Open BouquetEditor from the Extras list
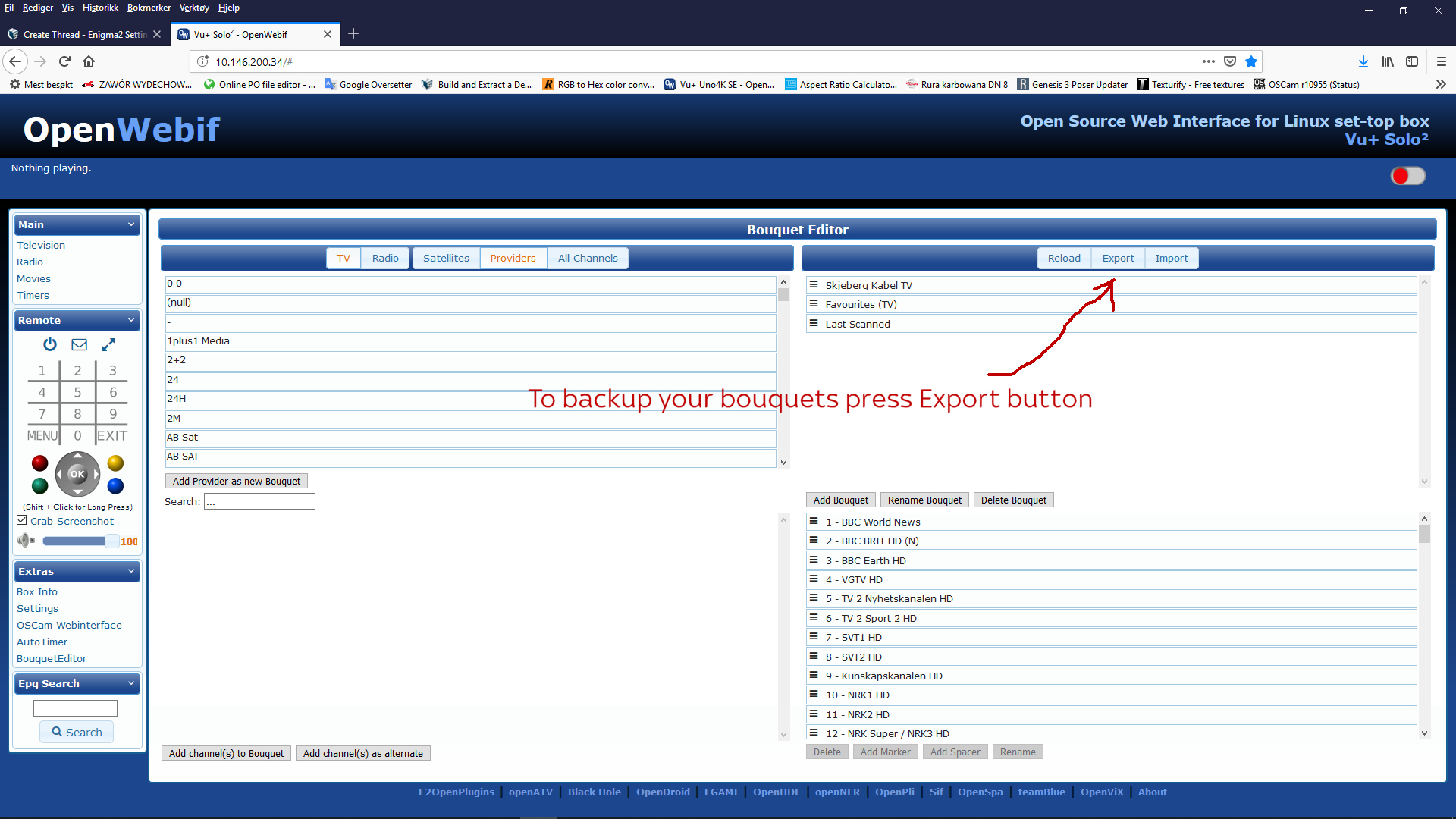This screenshot has height=819, width=1456. coord(51,658)
